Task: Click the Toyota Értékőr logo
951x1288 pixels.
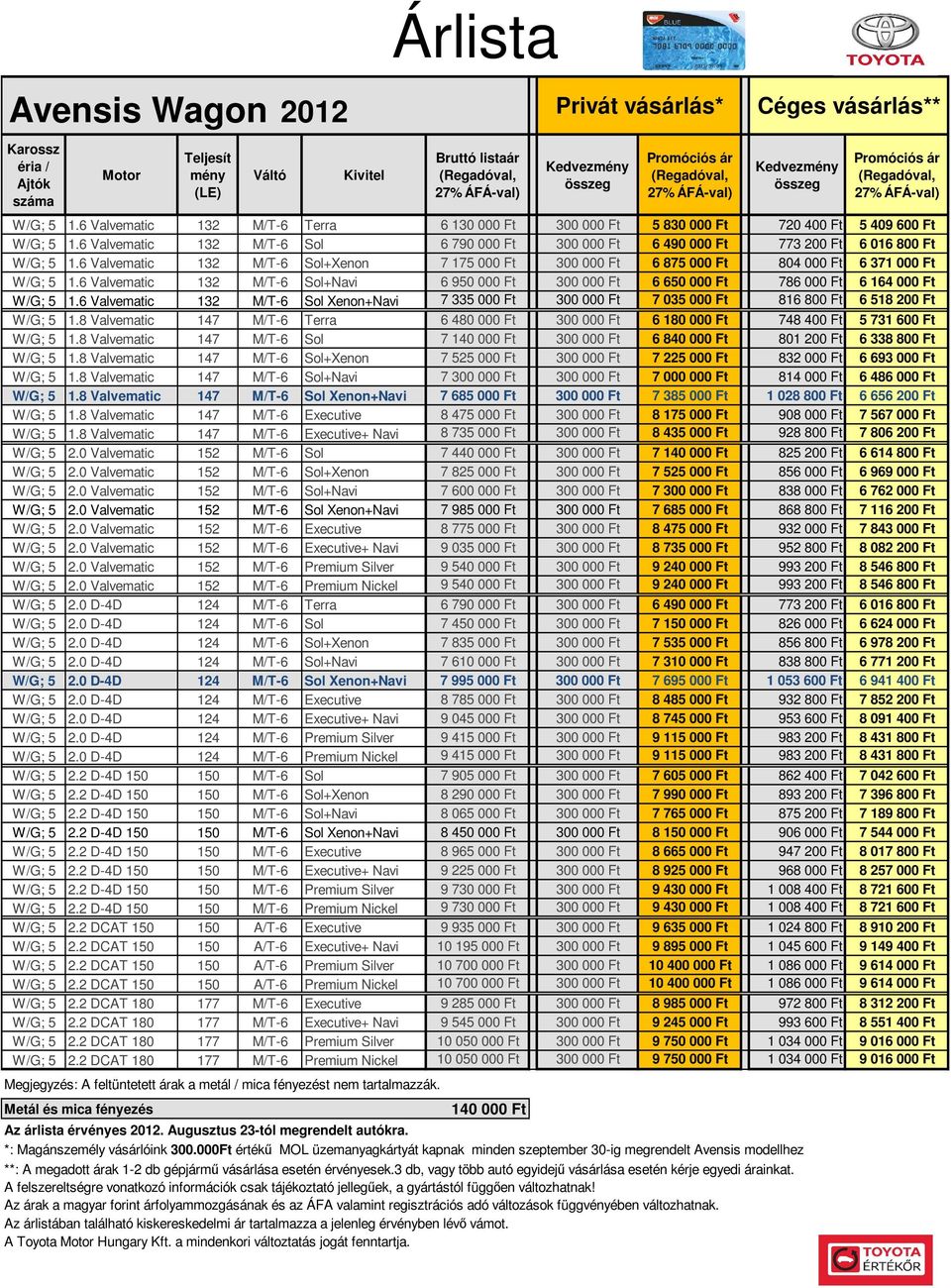Action: [x=876, y=1259]
